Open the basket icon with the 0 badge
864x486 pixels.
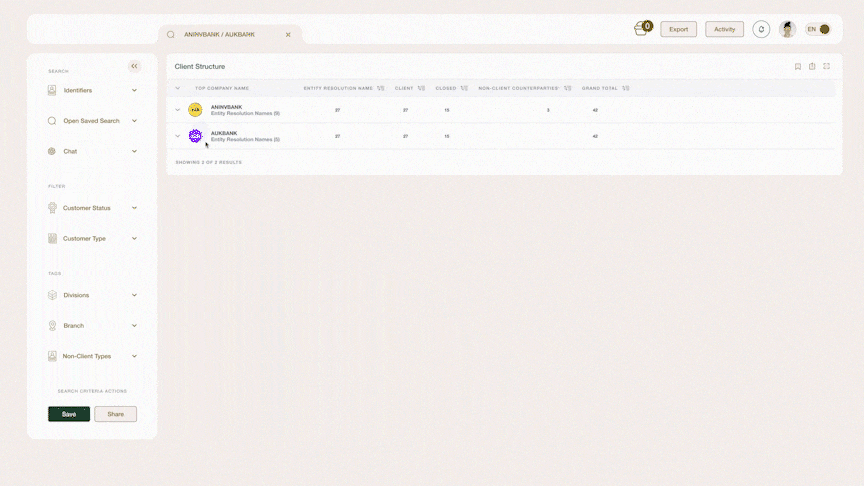642,29
